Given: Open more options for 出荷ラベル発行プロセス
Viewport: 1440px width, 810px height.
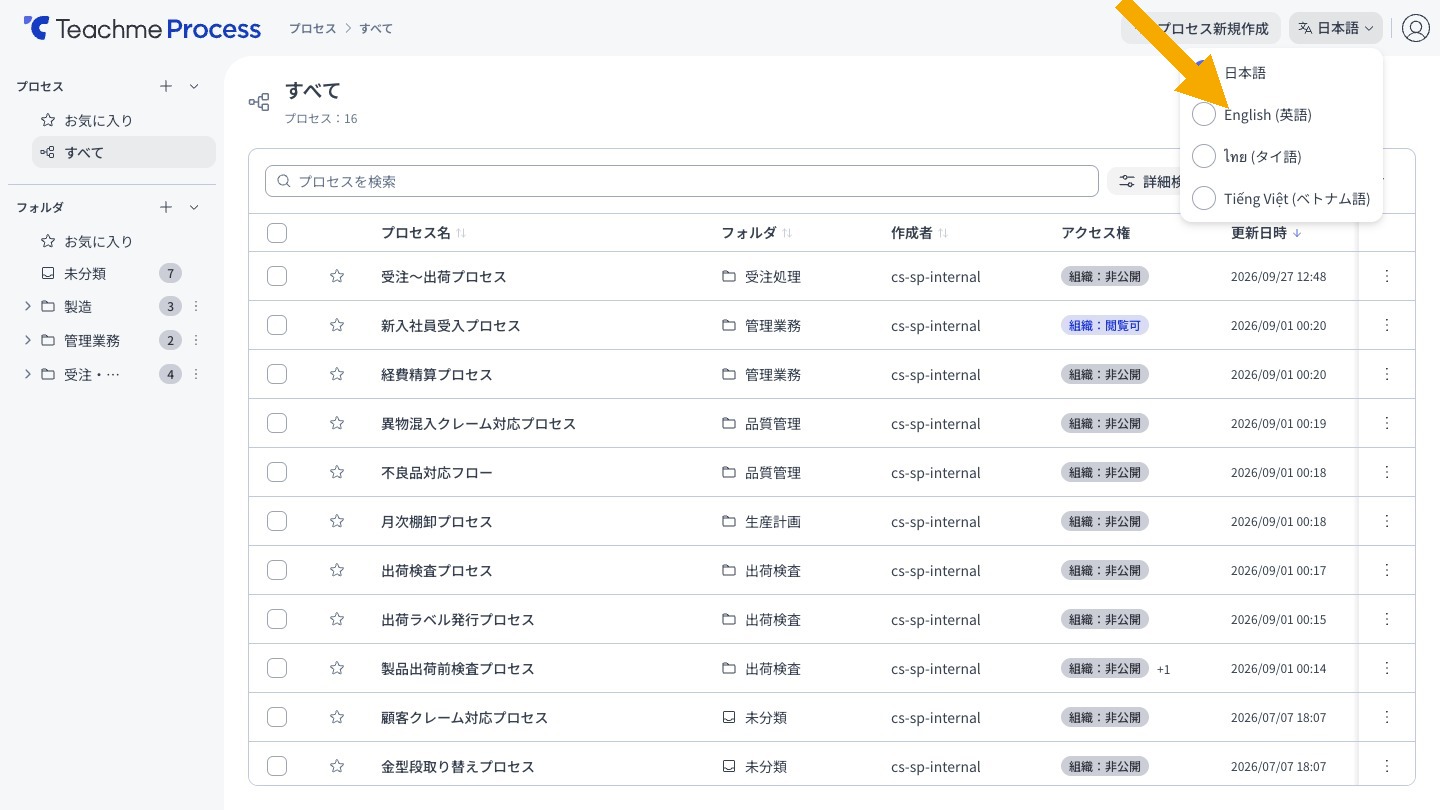Looking at the screenshot, I should [x=1387, y=619].
